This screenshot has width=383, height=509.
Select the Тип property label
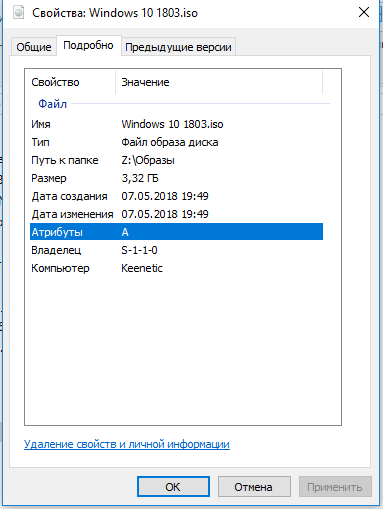coord(40,142)
